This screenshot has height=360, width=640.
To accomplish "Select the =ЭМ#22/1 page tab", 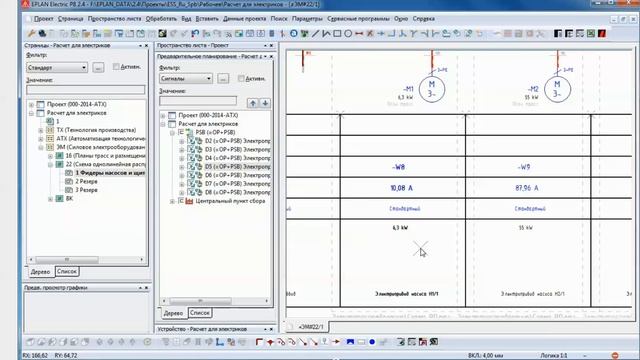I will pos(310,327).
